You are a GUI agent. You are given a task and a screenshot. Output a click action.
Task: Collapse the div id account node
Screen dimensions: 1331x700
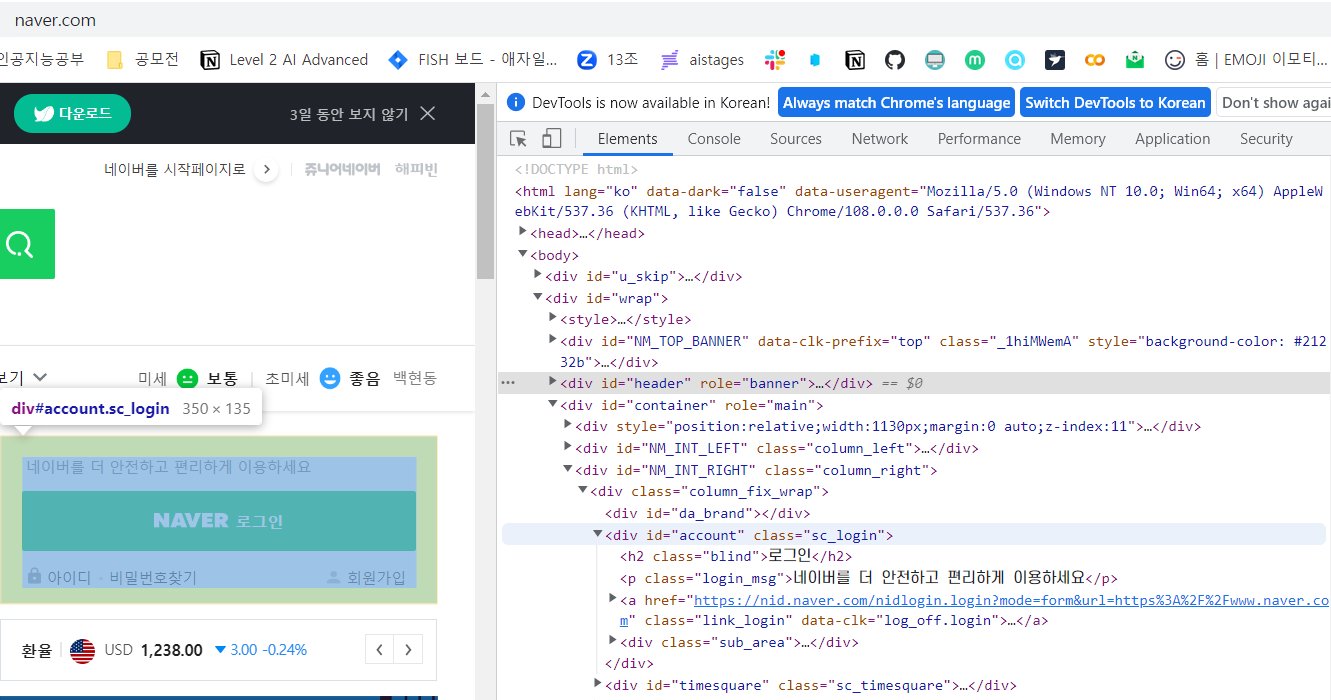598,535
